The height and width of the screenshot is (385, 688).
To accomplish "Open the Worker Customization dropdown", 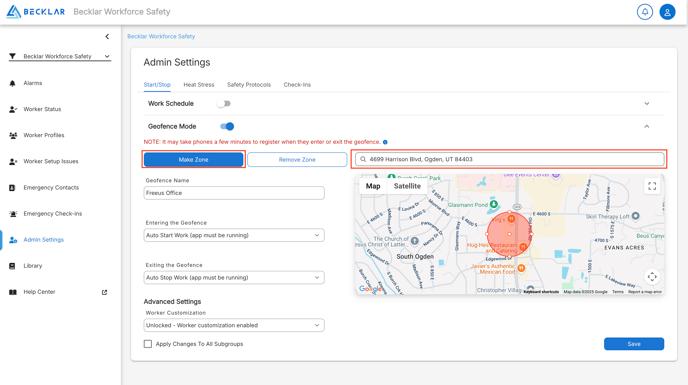I will click(234, 325).
